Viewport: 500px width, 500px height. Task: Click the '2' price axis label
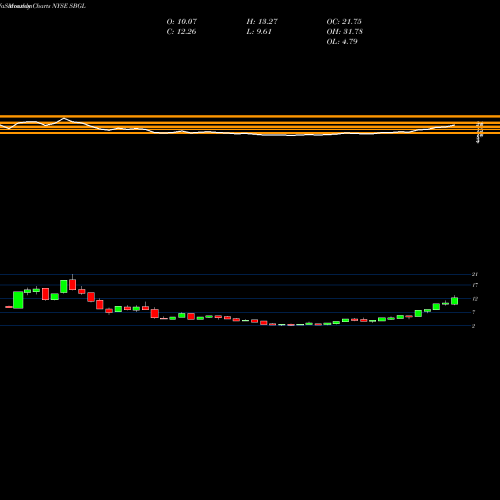coord(473,326)
